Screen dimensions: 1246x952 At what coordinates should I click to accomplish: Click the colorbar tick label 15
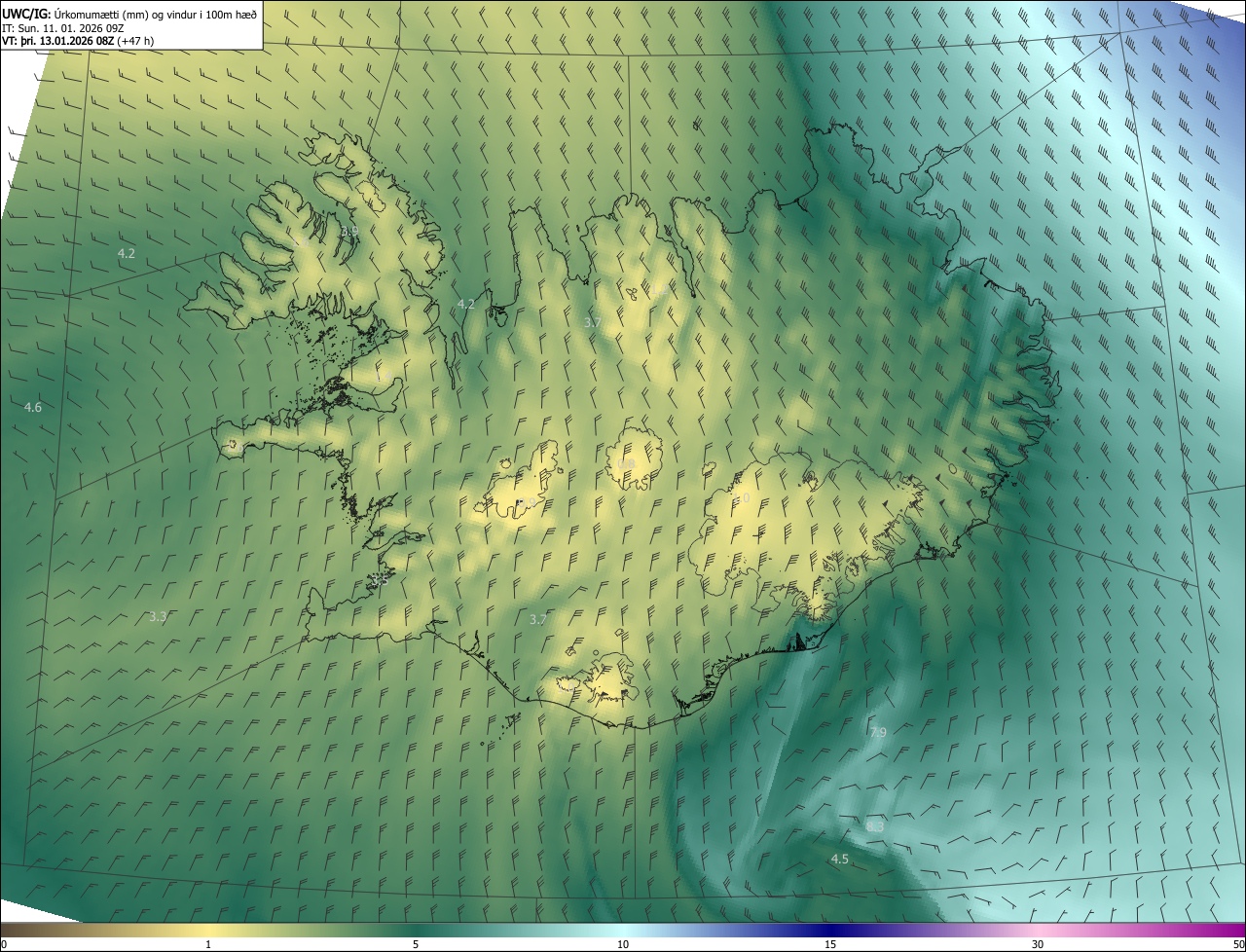830,944
